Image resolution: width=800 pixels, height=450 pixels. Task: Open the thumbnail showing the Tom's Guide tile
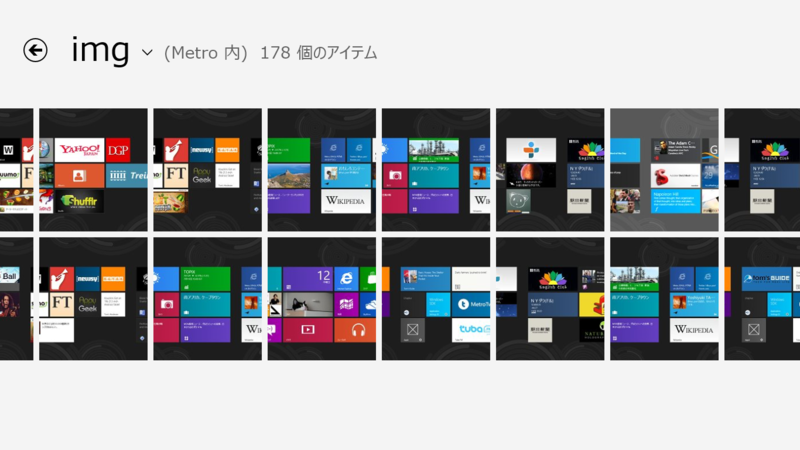click(x=762, y=298)
